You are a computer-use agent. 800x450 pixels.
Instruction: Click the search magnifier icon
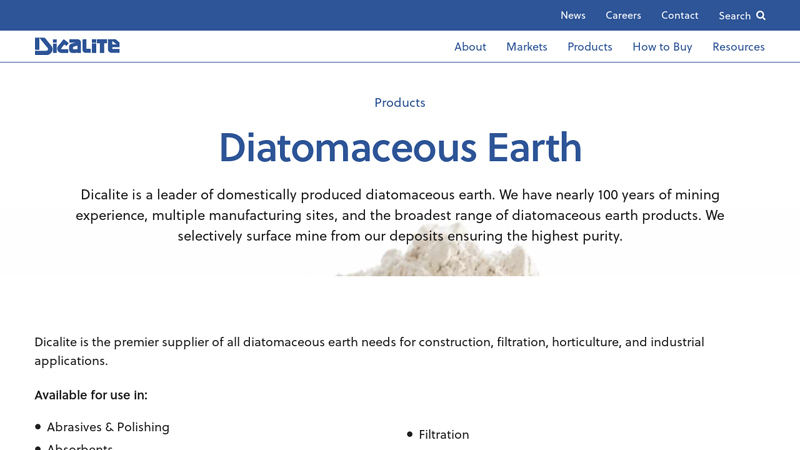point(761,15)
